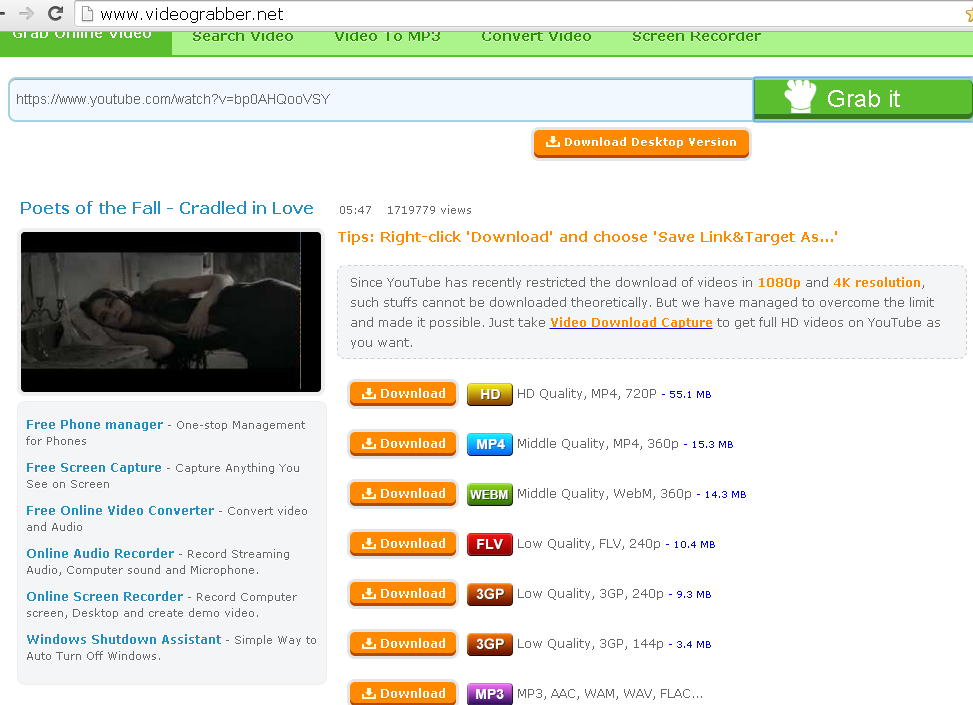Open the Free Phone manager link
Image resolution: width=973 pixels, height=705 pixels.
pos(94,424)
